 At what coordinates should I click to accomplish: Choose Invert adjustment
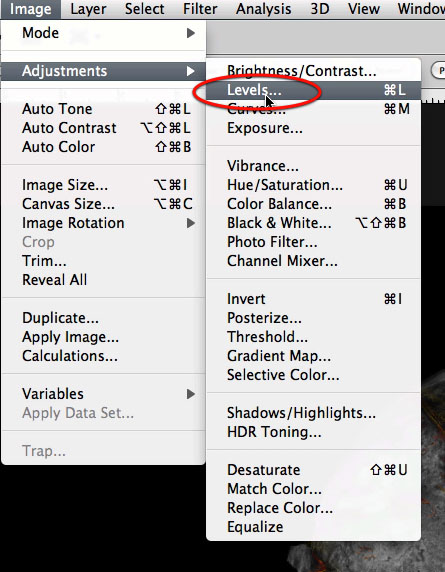coord(314,299)
